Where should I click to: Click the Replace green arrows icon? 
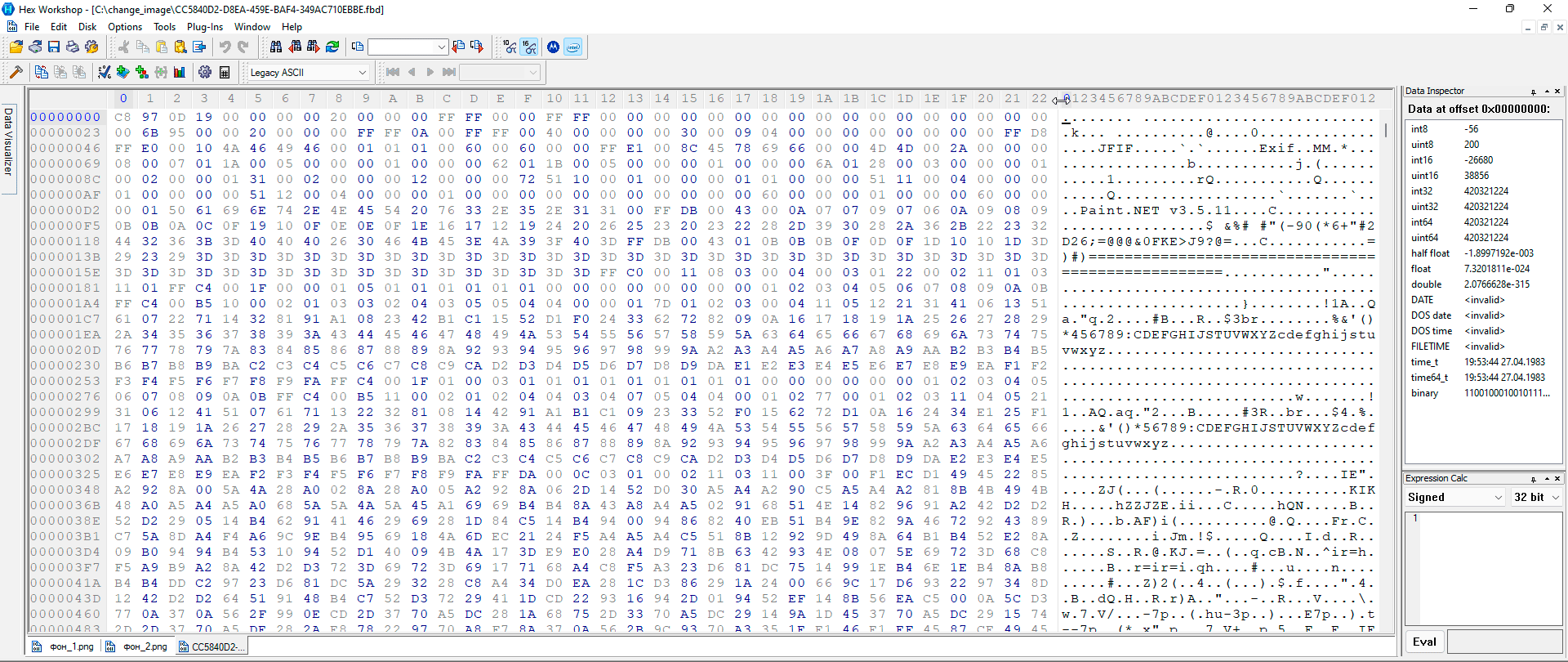332,47
